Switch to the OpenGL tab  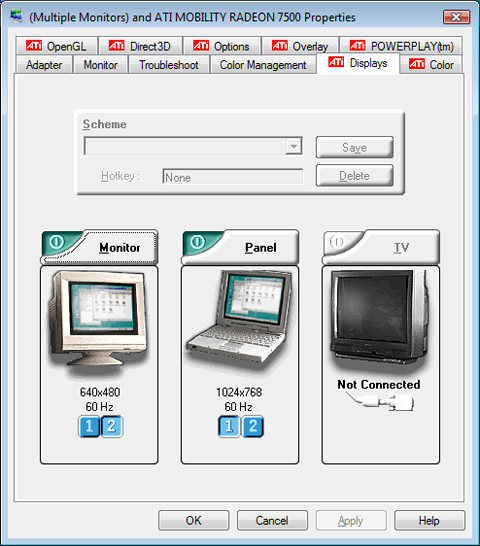click(56, 46)
